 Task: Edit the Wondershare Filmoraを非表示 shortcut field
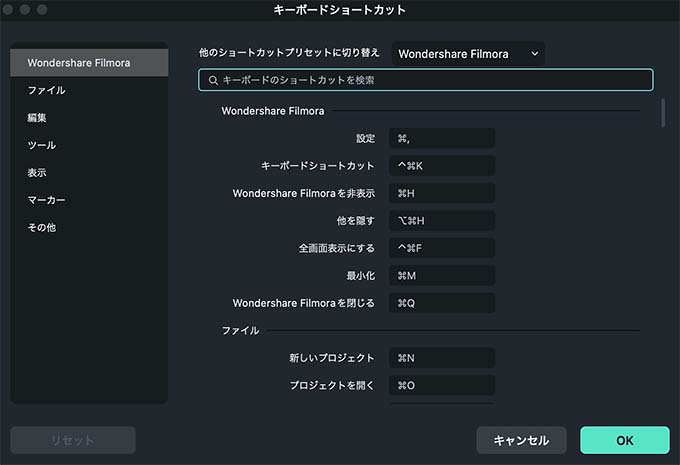click(442, 193)
